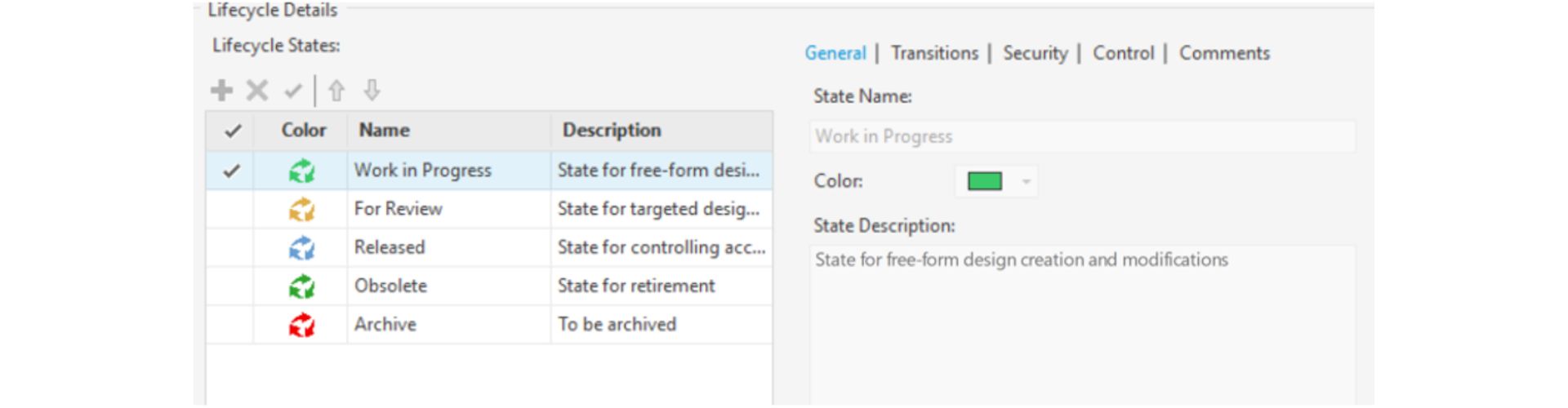The image size is (1568, 408).
Task: Switch to the Transitions tab
Action: tap(934, 53)
